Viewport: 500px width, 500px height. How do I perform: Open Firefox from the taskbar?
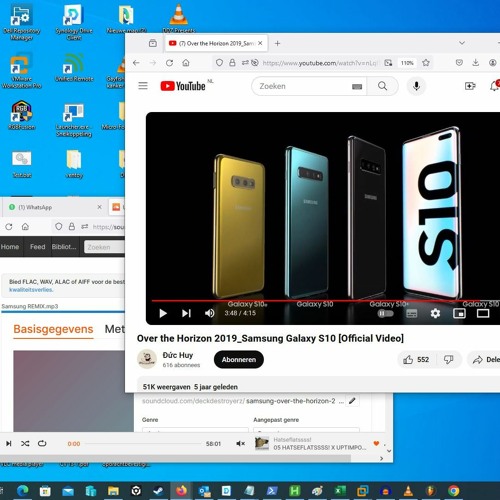pos(181,491)
